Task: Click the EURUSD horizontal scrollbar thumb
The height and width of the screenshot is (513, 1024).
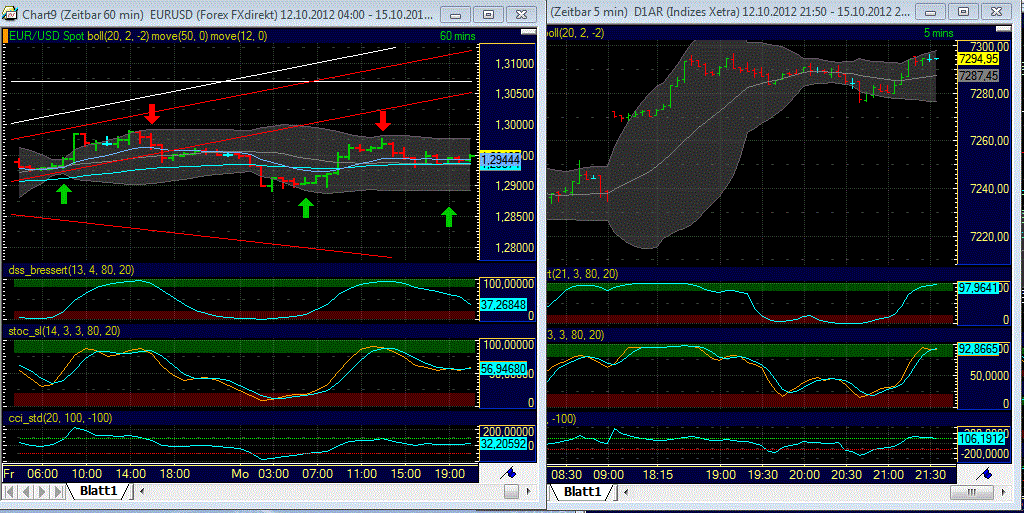Action: coord(511,491)
